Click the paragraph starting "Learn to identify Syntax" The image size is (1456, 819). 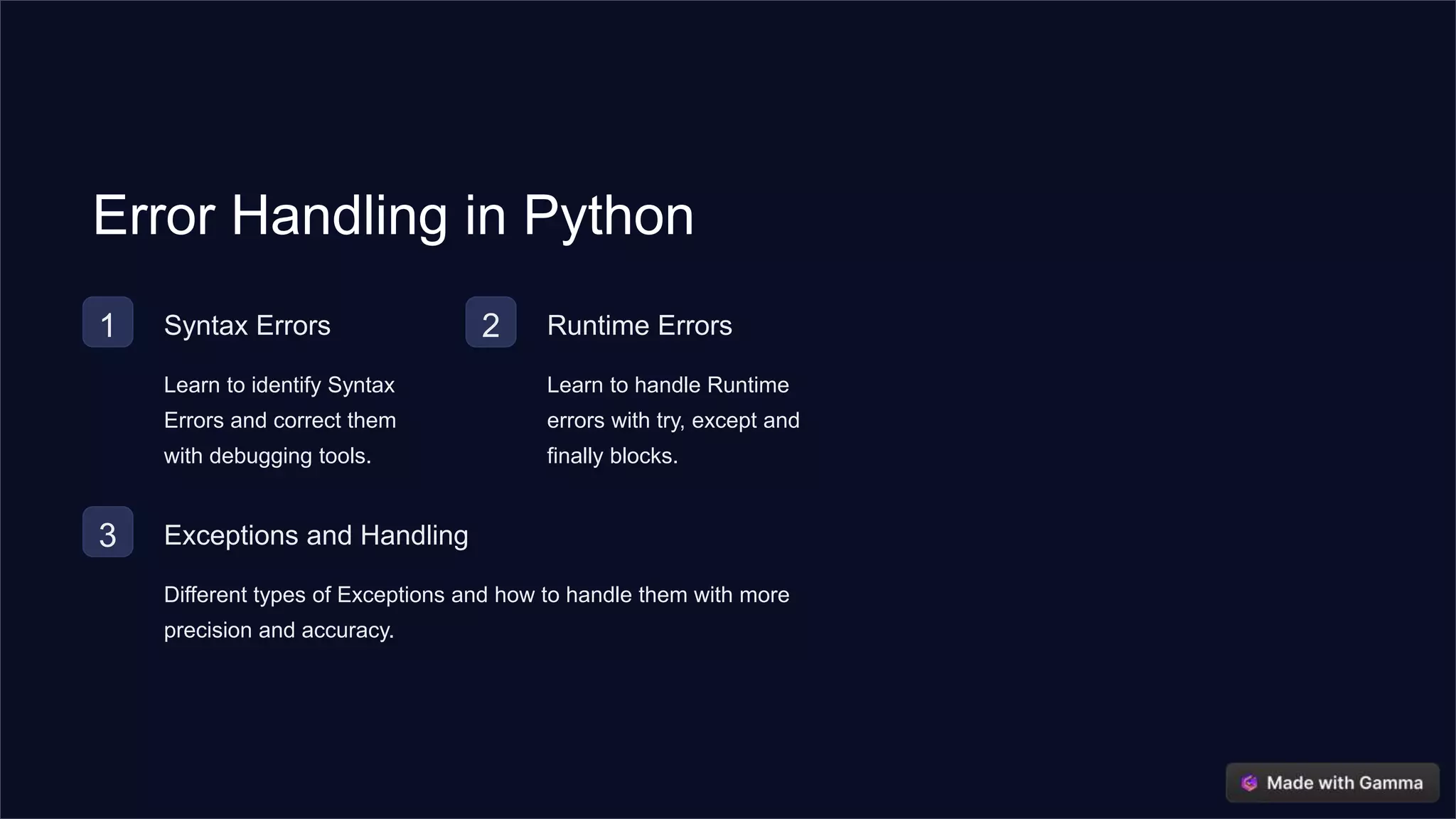tap(280, 420)
